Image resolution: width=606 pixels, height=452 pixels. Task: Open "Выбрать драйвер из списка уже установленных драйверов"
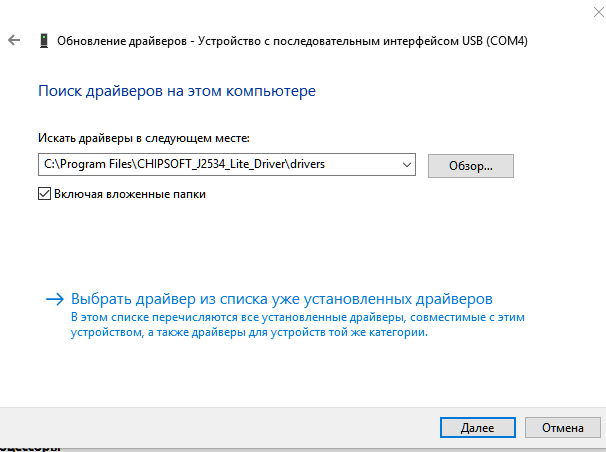point(282,299)
